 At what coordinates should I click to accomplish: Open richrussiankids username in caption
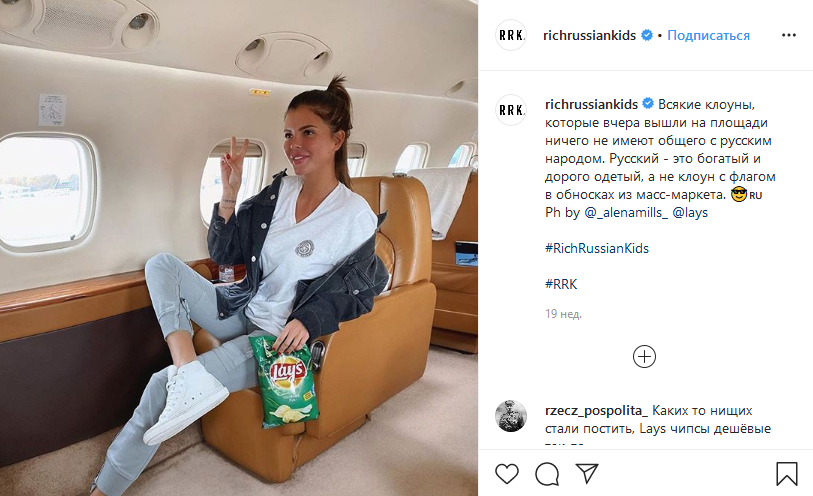coord(591,104)
